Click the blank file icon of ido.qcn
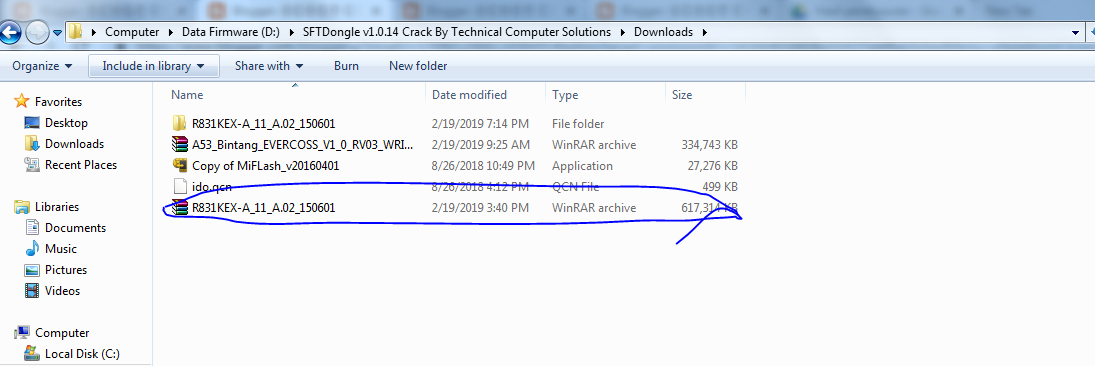 (180, 186)
